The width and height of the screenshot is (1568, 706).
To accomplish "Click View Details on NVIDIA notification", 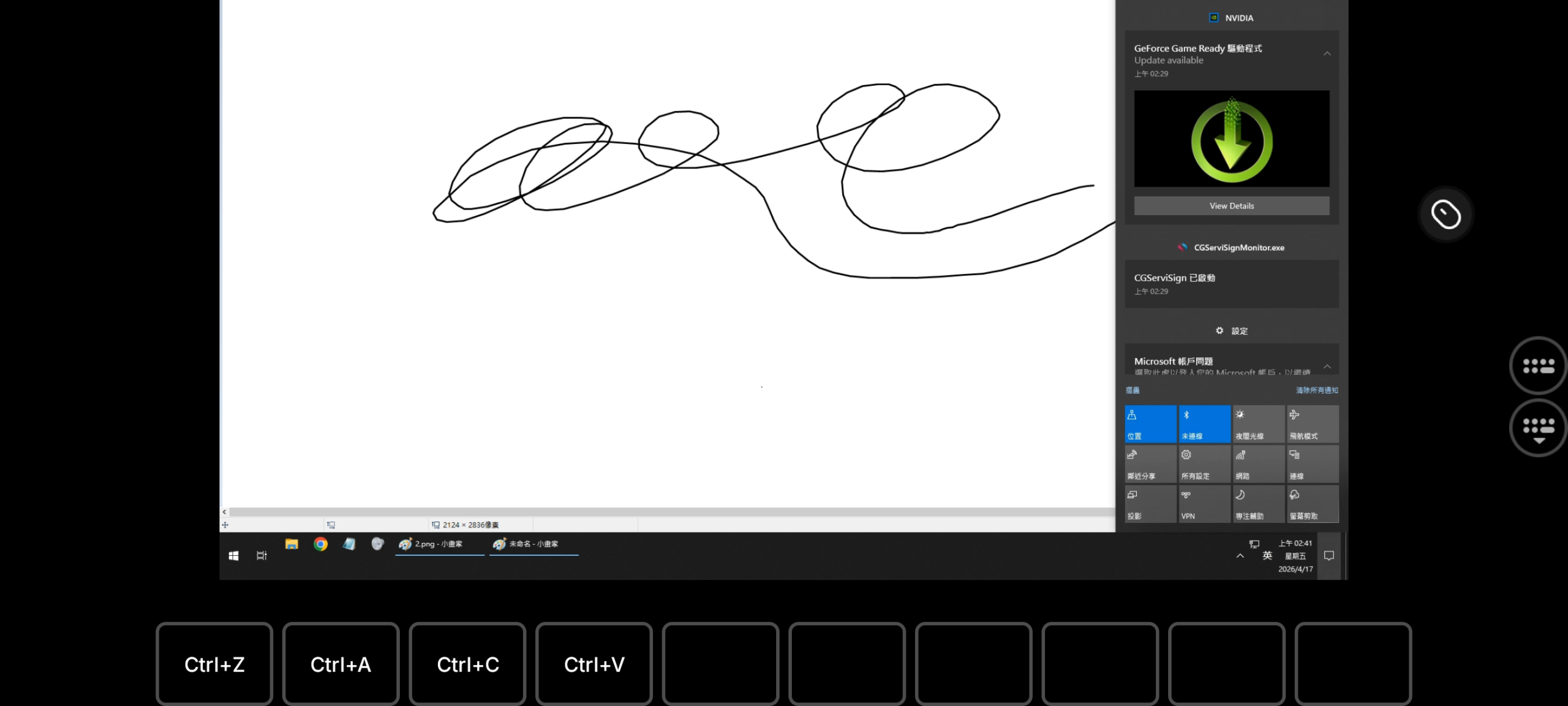I will point(1231,206).
